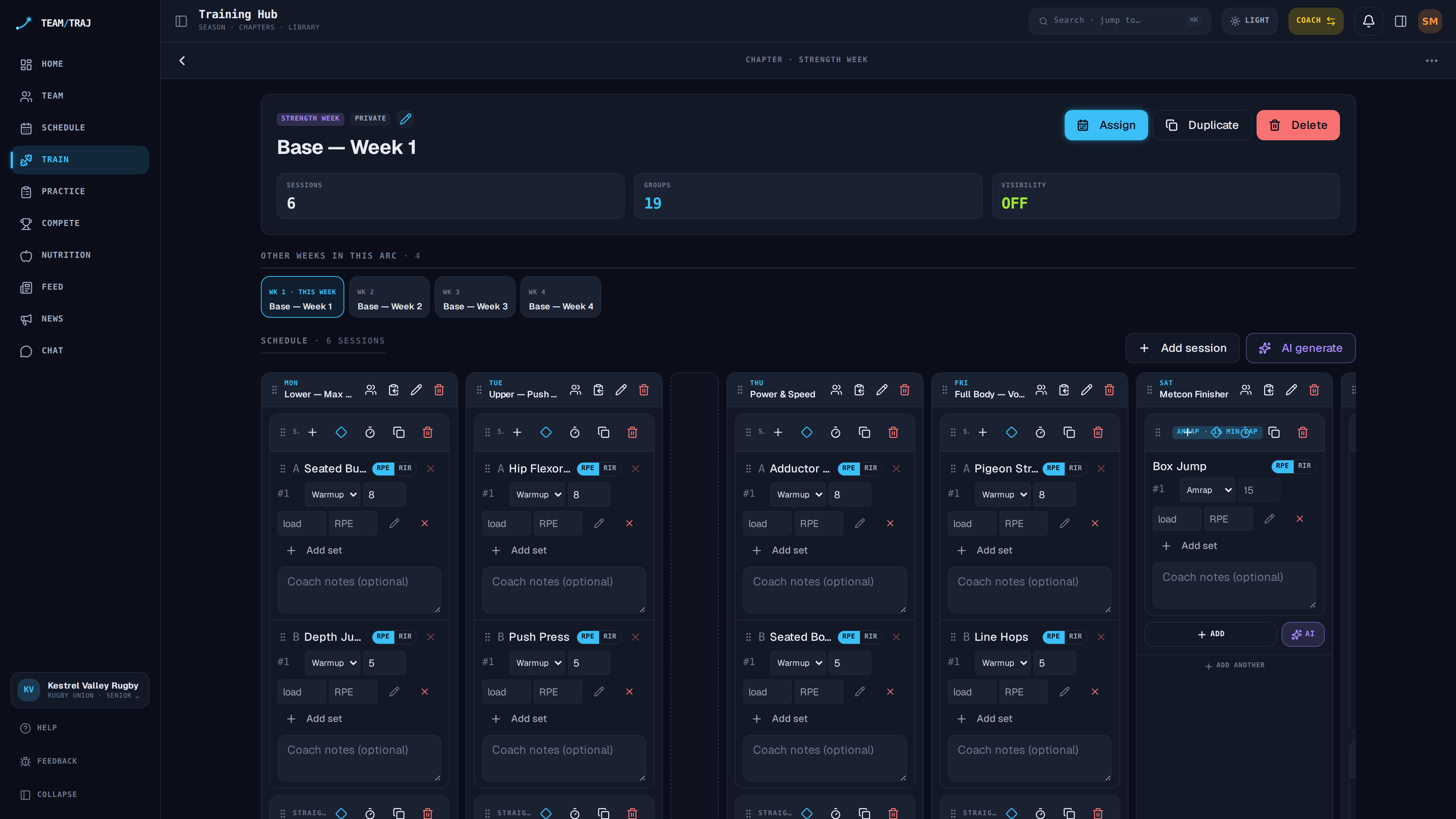The width and height of the screenshot is (1456, 819).
Task: Click AI generate
Action: point(1301,348)
